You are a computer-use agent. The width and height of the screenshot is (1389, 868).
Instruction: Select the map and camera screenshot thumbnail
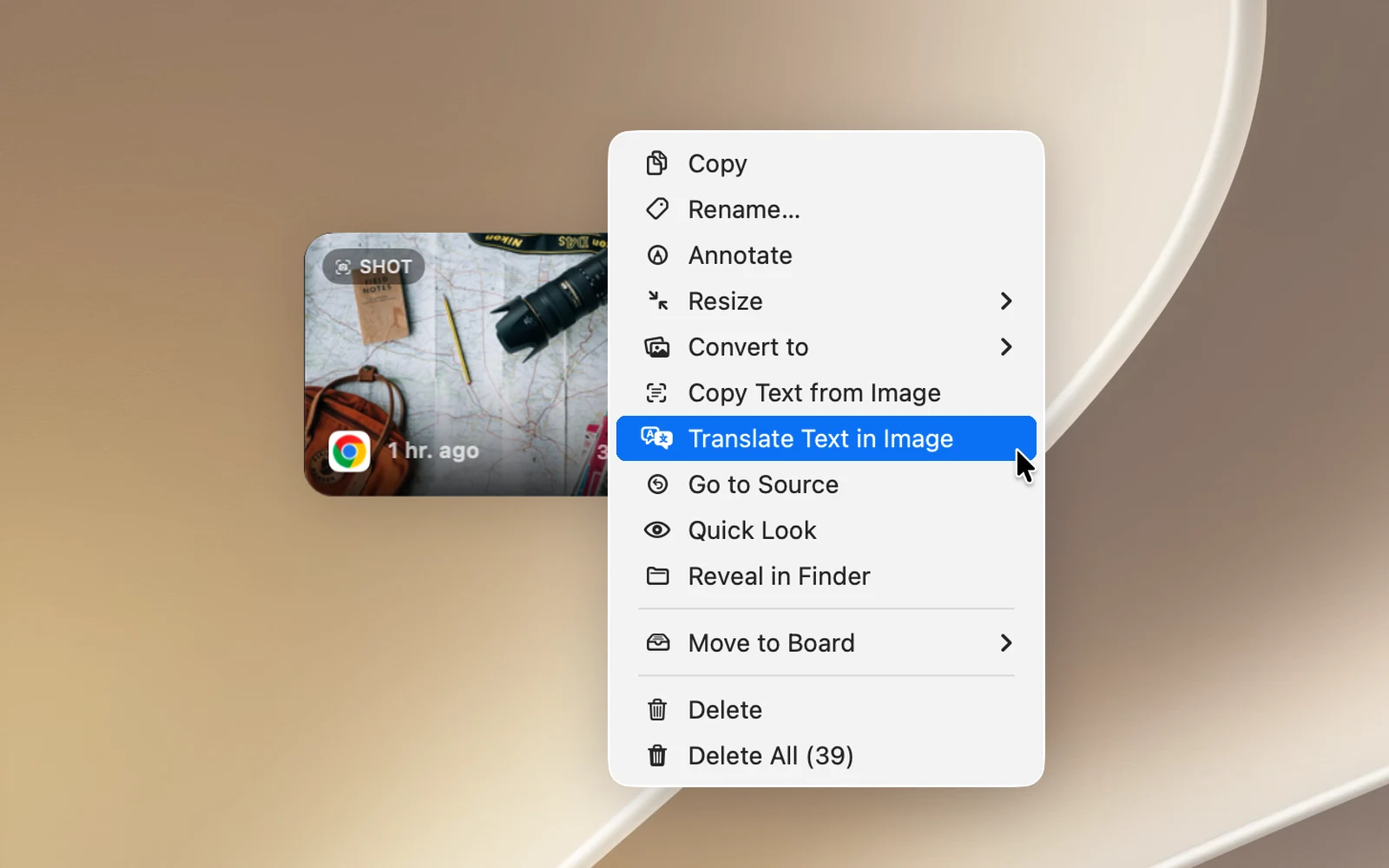456,365
